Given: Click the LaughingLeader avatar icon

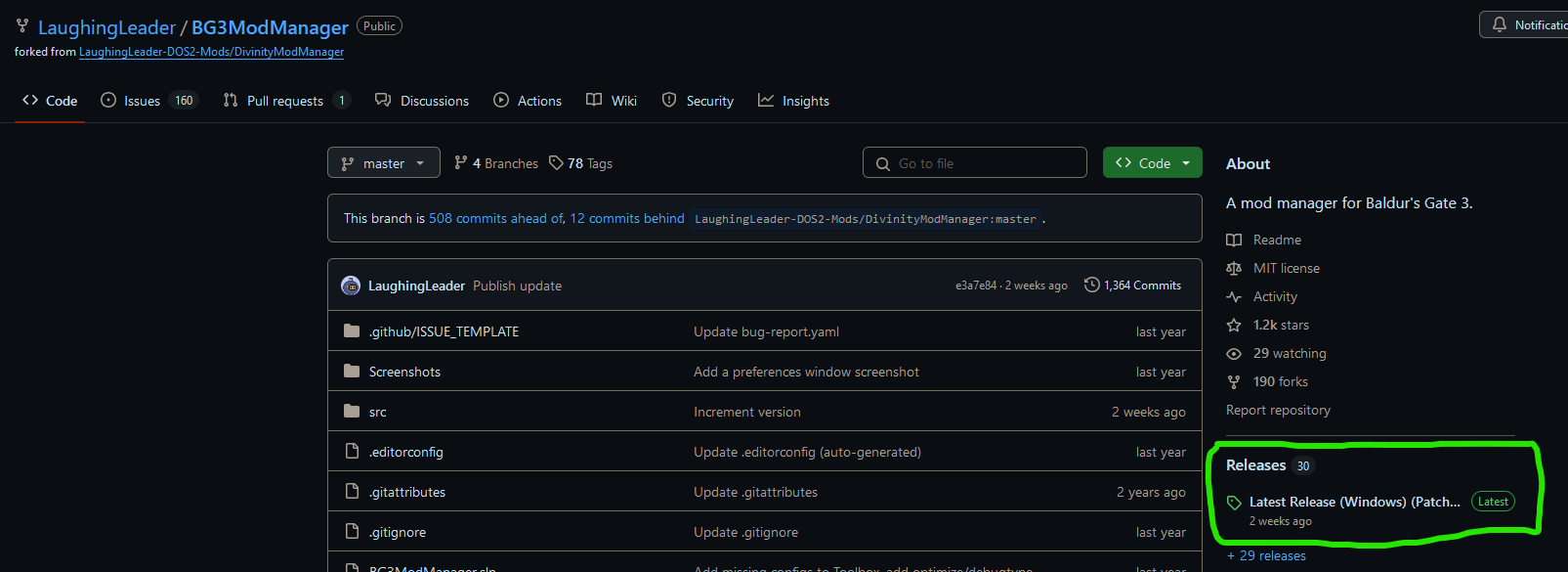Looking at the screenshot, I should pos(351,286).
